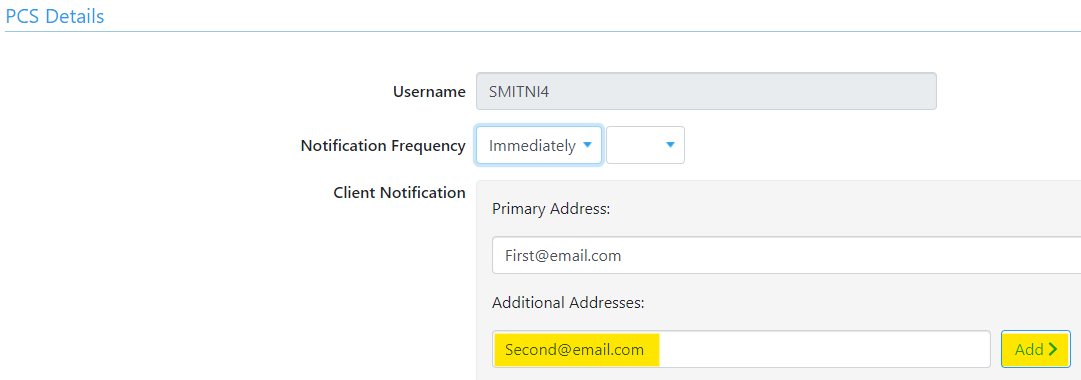Click the green chevron on Add button
Image resolution: width=1081 pixels, height=380 pixels.
tap(1052, 350)
